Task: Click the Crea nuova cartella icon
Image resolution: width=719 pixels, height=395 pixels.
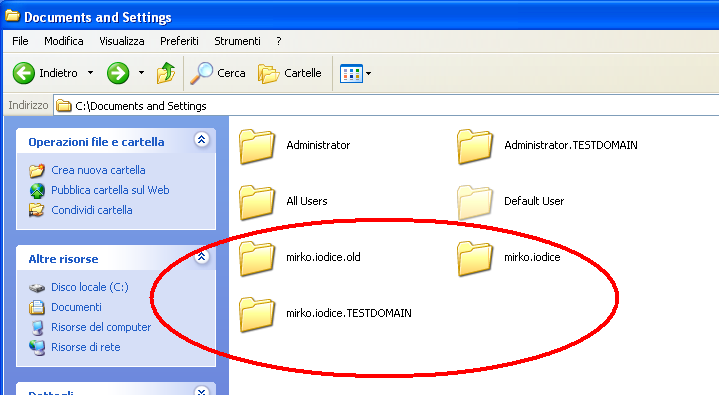Action: pos(37,170)
